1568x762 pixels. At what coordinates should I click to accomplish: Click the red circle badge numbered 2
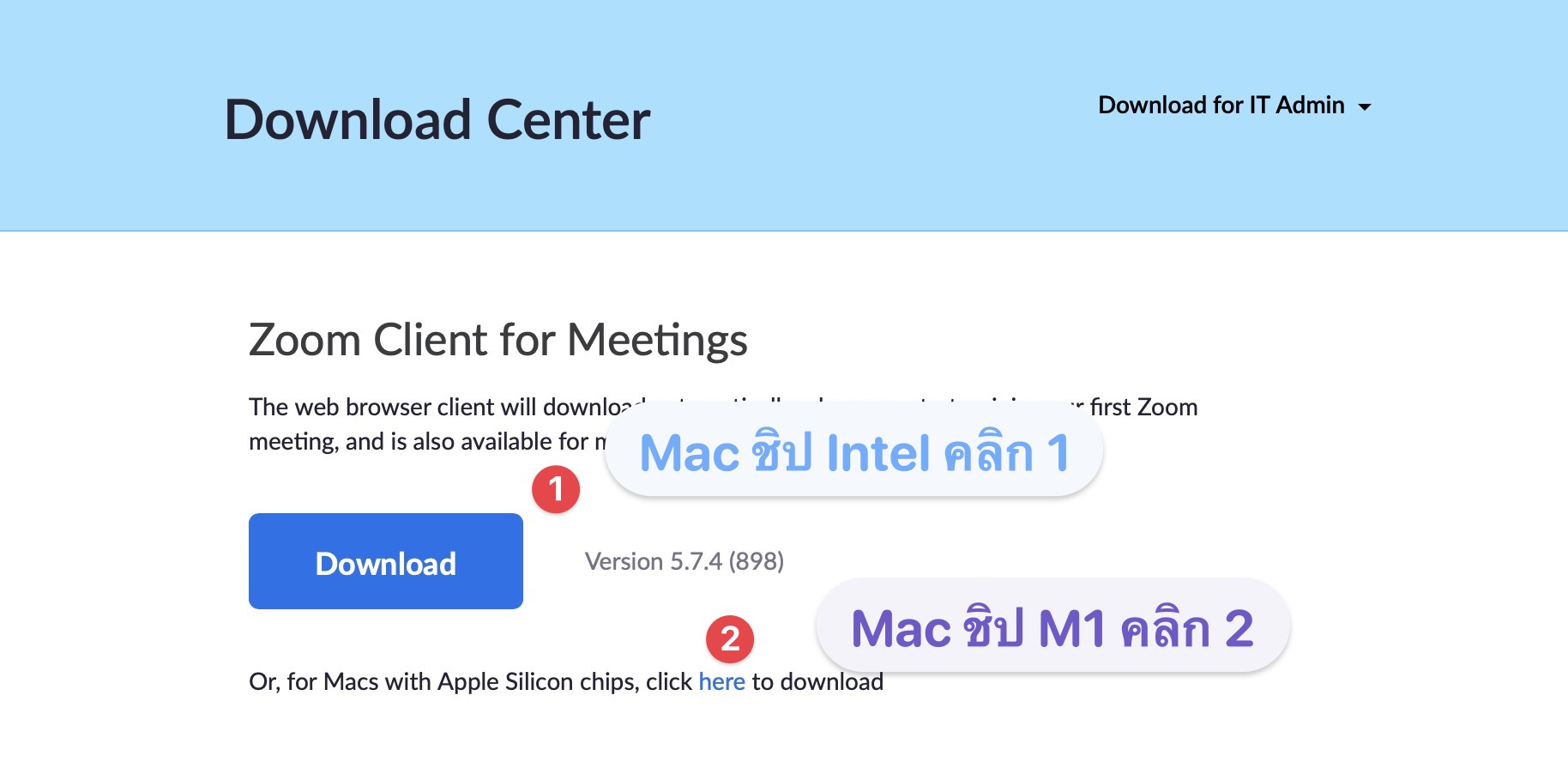(730, 639)
